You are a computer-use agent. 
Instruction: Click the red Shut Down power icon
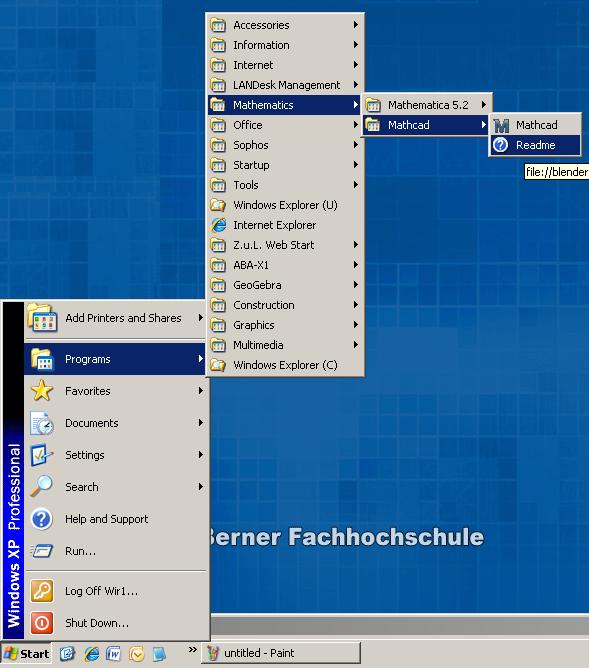tap(42, 623)
